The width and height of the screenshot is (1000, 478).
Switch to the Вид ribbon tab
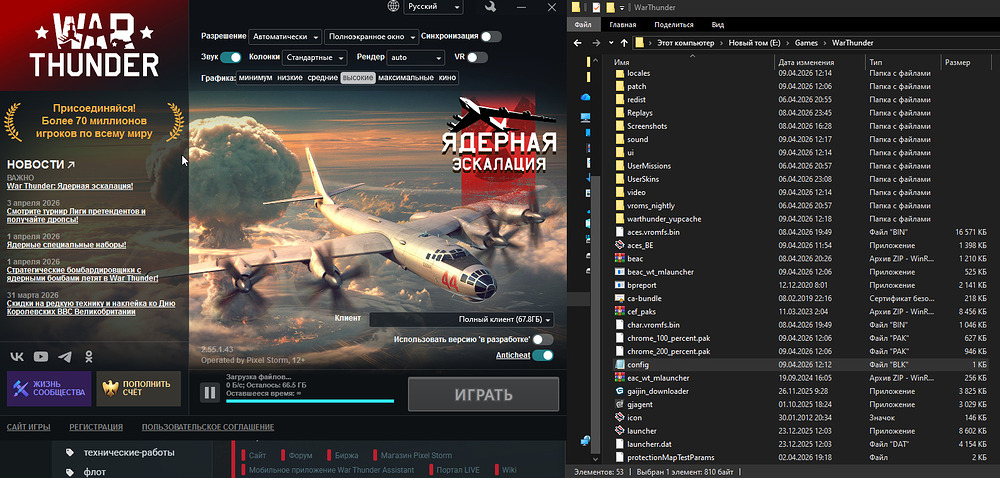tap(717, 23)
